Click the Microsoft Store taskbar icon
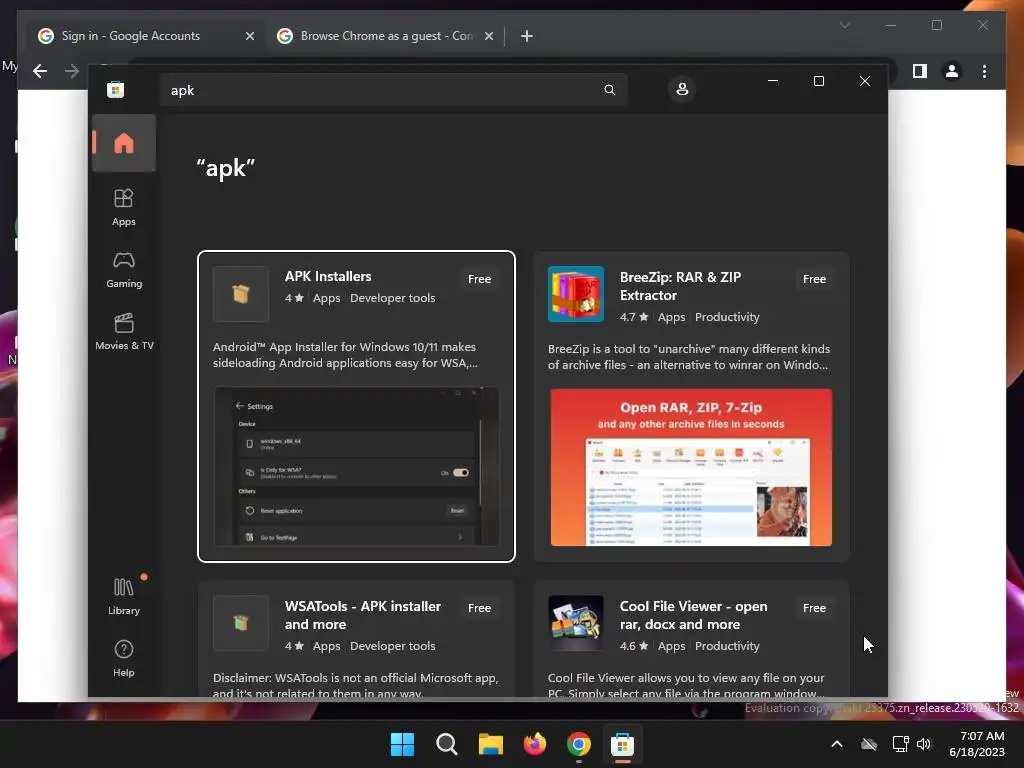Screen dimensions: 1024x768 click(x=622, y=744)
